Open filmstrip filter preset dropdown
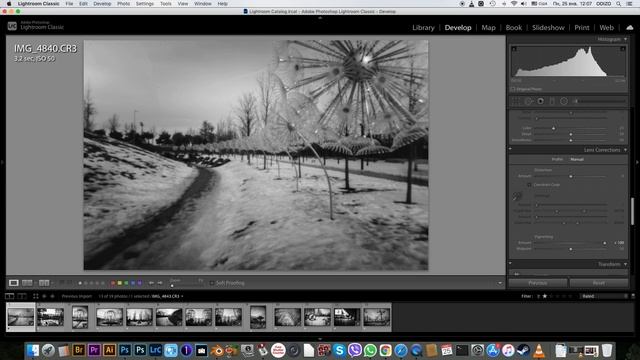Image resolution: width=640 pixels, height=360 pixels. click(x=606, y=296)
